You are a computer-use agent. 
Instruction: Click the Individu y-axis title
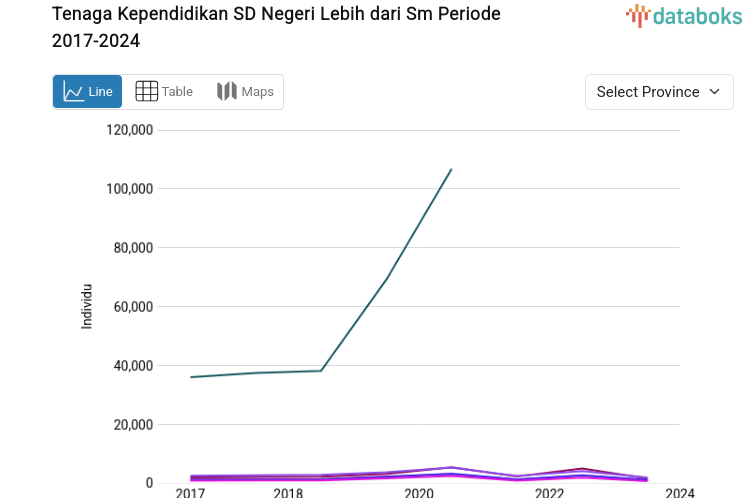pos(87,307)
